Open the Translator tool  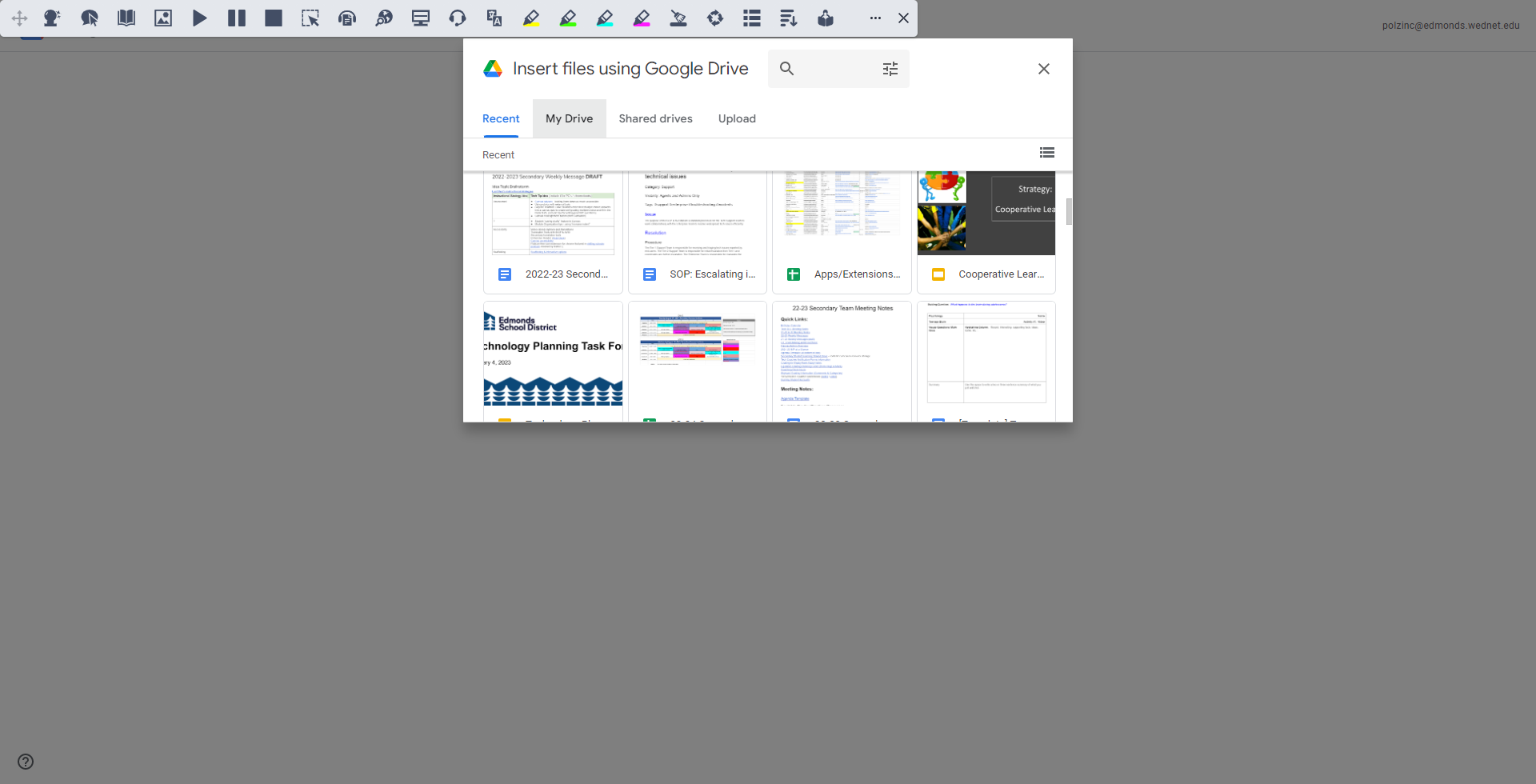click(494, 18)
